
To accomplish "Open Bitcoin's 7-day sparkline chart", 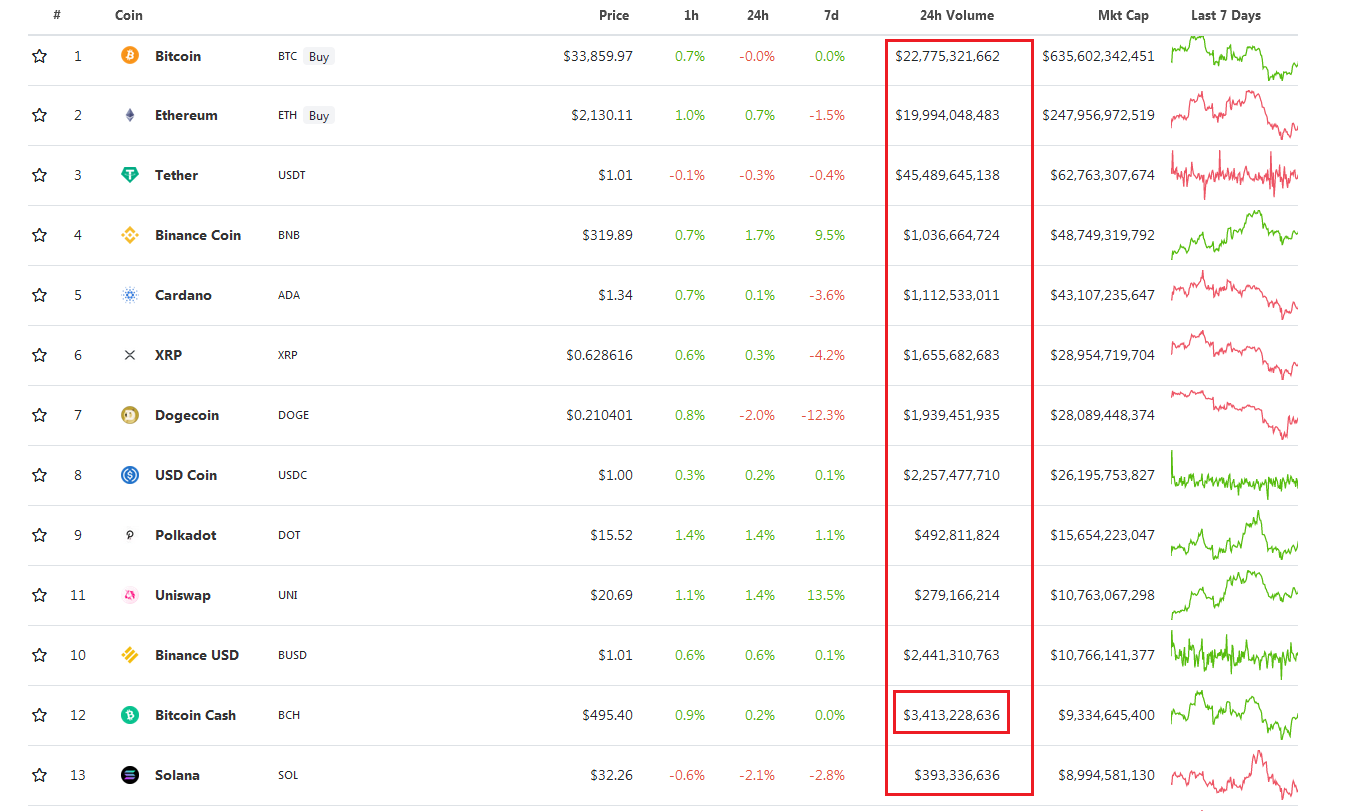I will 1234,57.
